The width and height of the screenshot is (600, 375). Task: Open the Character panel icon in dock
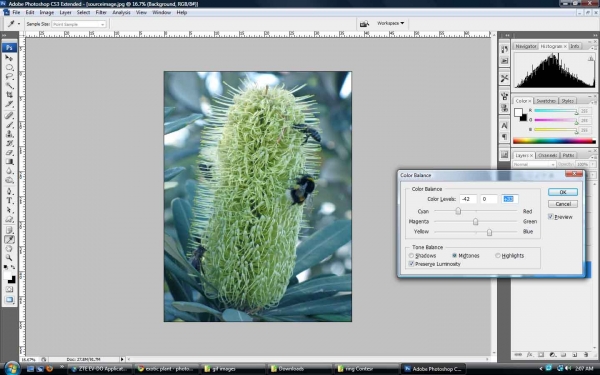(504, 126)
